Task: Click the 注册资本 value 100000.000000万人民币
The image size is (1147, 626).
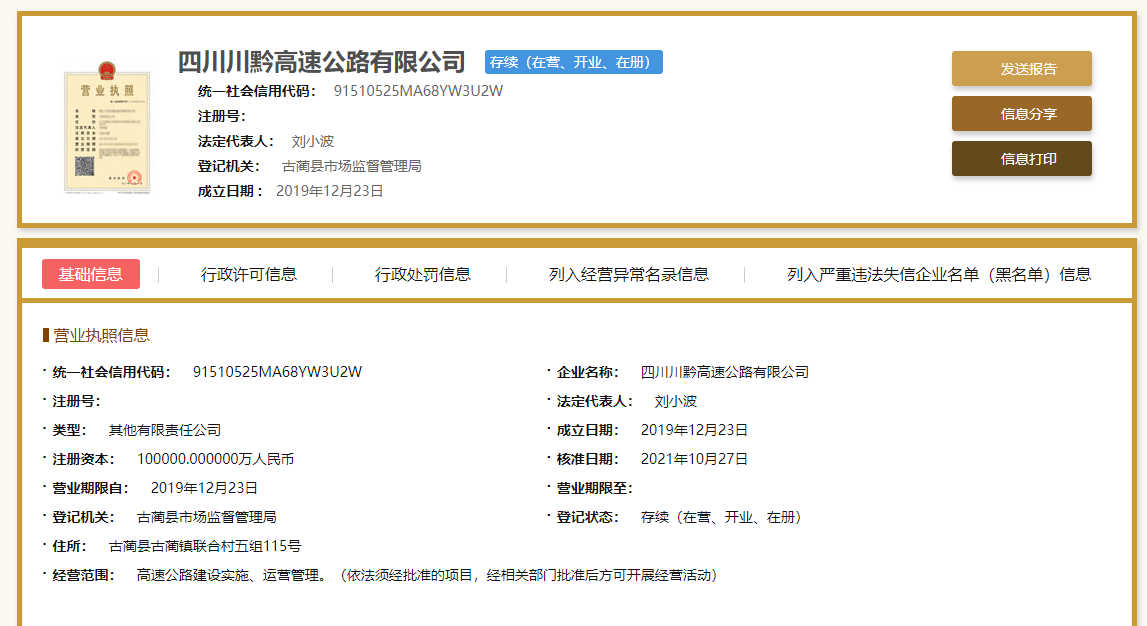Action: coord(215,459)
